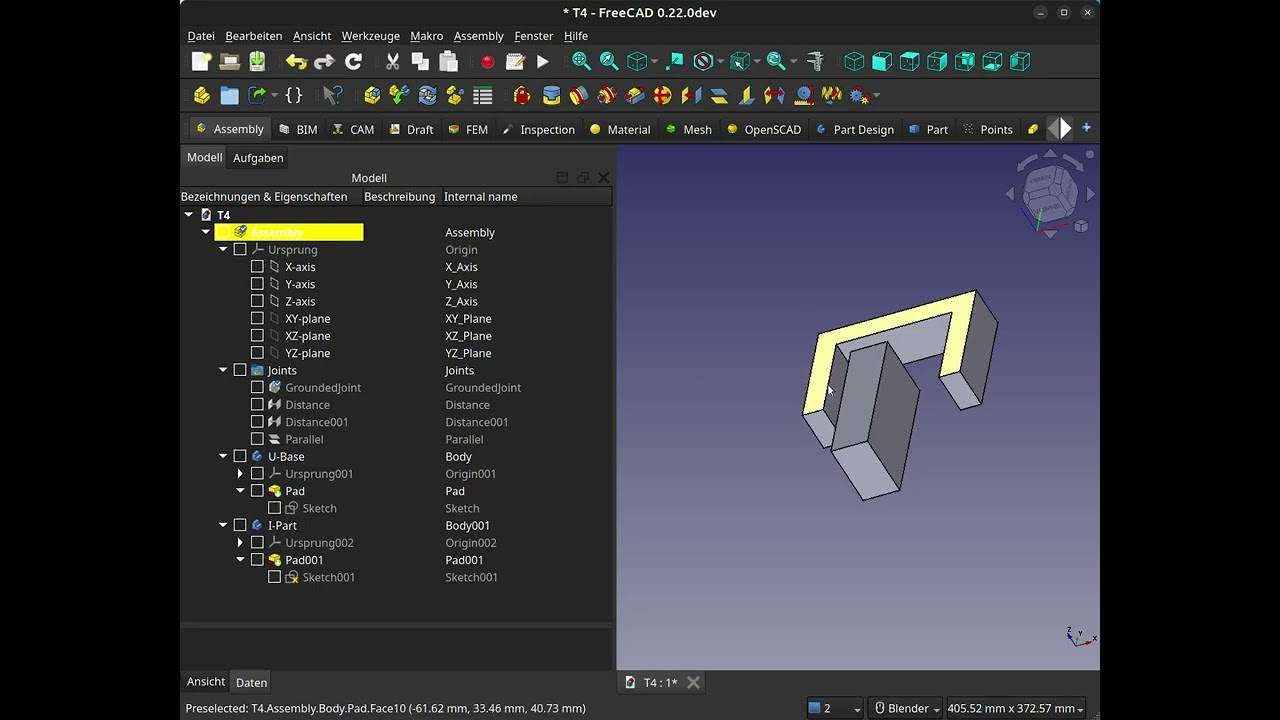
Task: Create fixed joint icon
Action: coord(550,96)
